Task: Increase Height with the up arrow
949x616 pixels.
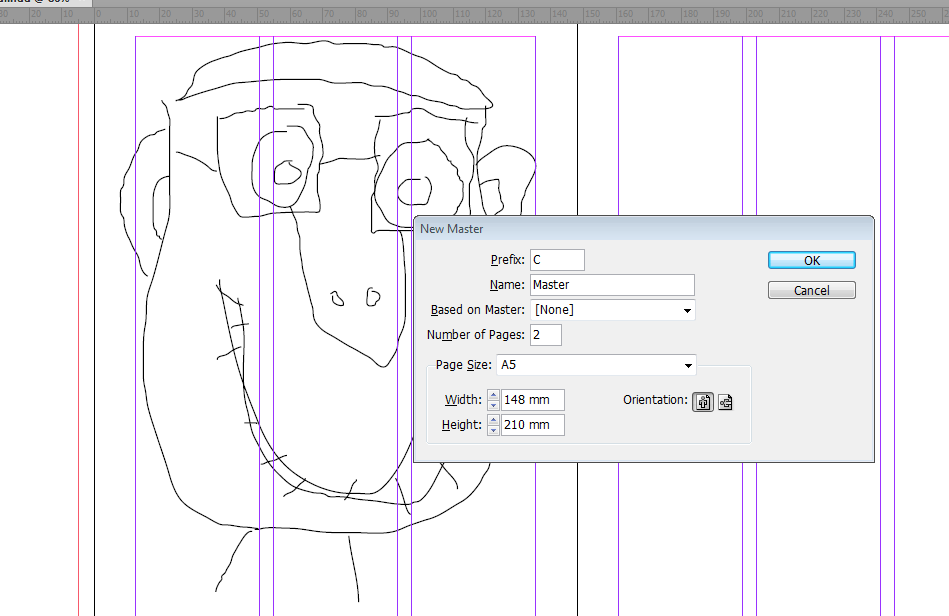Action: (493, 420)
